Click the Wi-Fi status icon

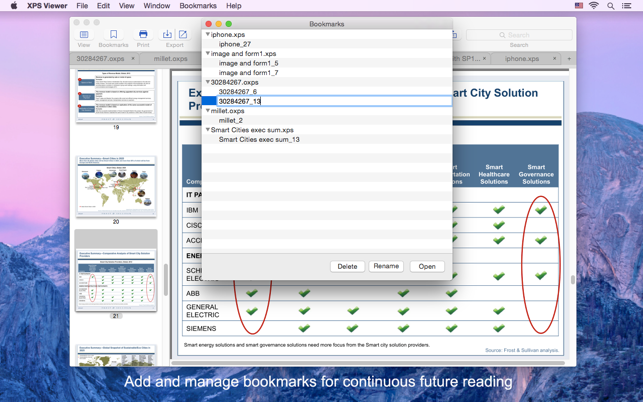(594, 6)
